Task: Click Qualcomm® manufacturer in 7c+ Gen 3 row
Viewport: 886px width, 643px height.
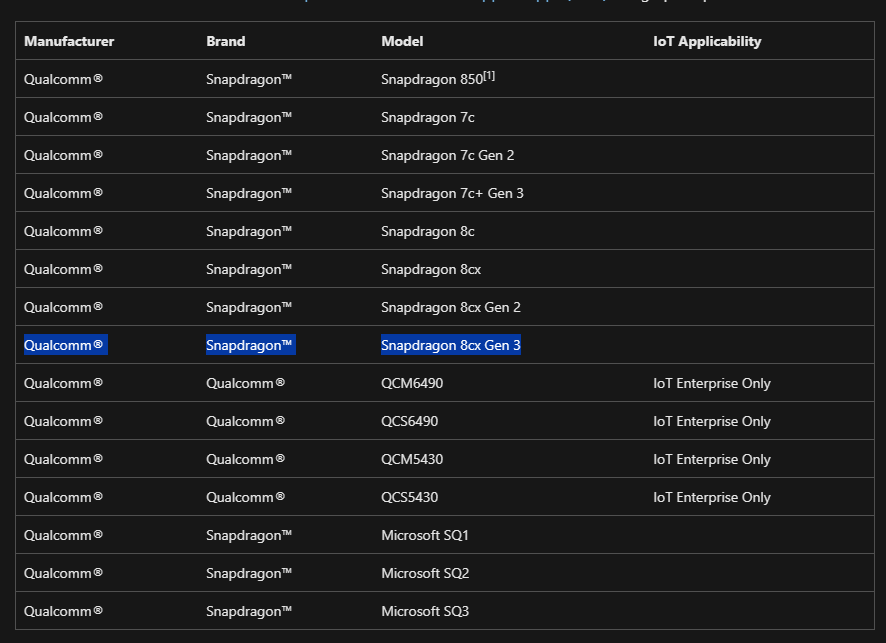Action: point(63,193)
